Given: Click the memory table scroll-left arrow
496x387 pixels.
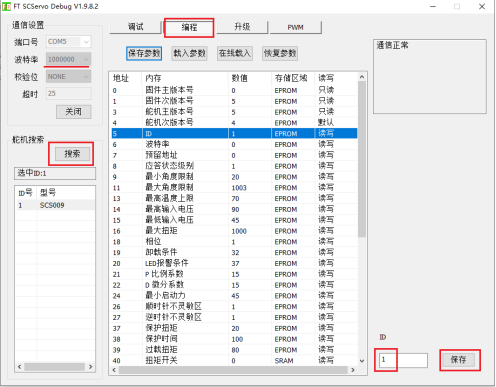Looking at the screenshot, I should (x=114, y=370).
